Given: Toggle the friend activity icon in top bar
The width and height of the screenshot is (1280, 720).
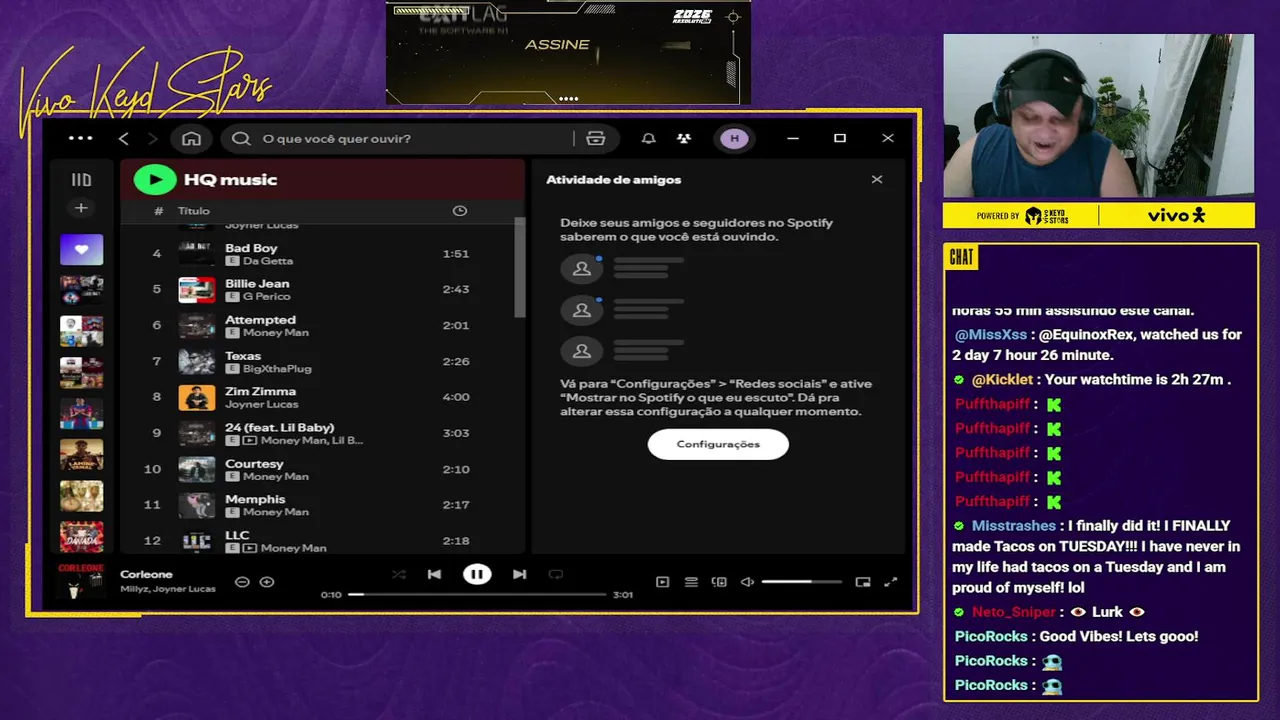Looking at the screenshot, I should [683, 138].
